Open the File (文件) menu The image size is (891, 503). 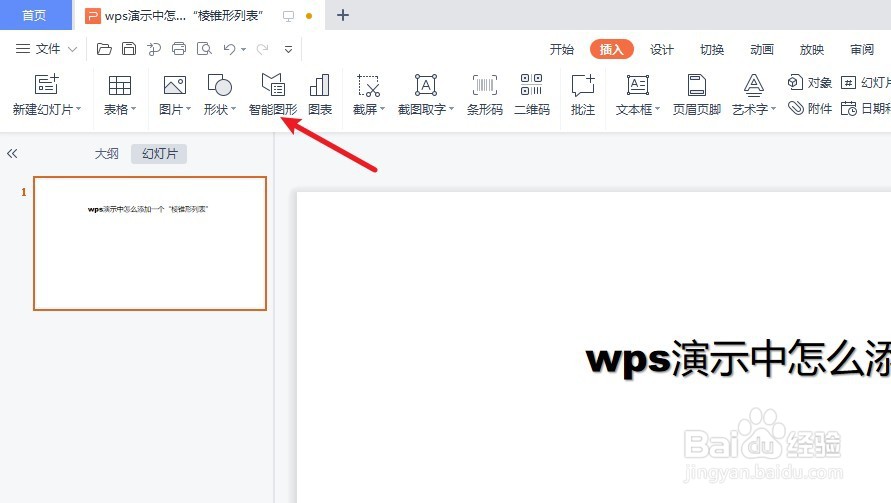click(46, 49)
